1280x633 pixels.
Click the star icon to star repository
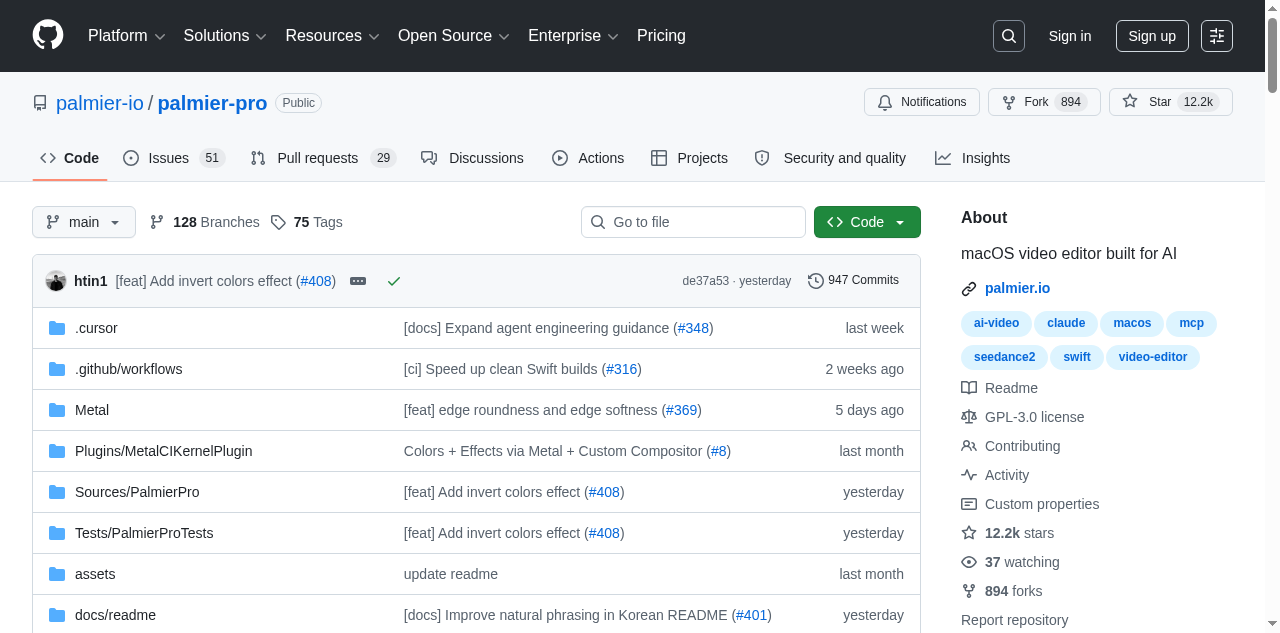pyautogui.click(x=1130, y=102)
